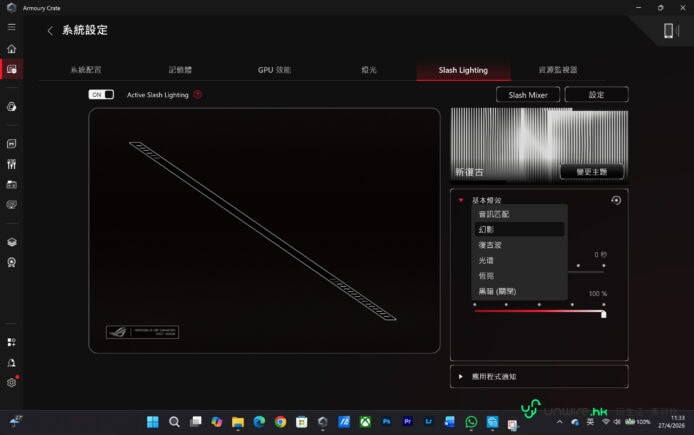Switch to 資源監視器 tab

click(x=558, y=70)
